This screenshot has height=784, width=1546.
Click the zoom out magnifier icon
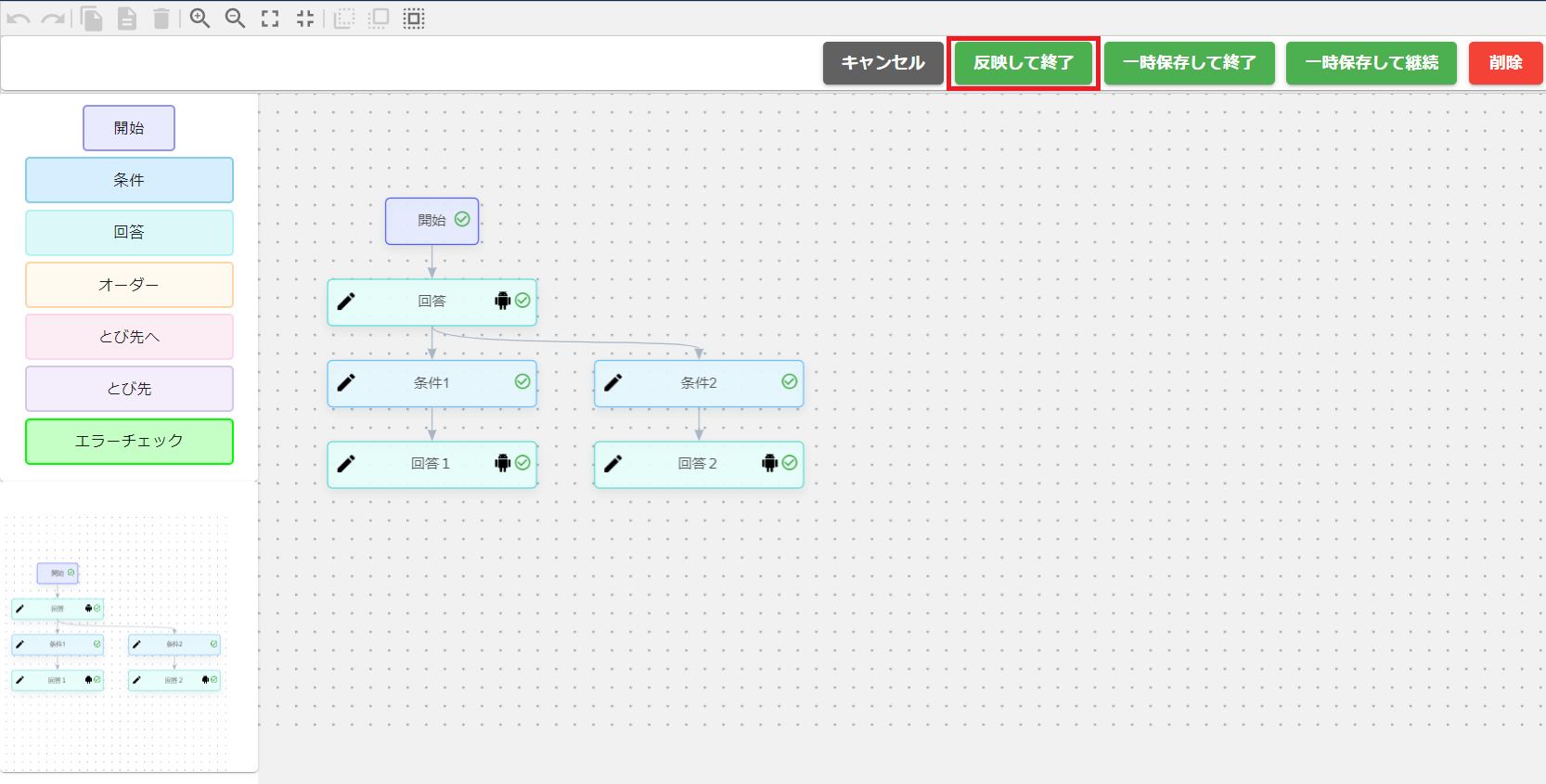[x=235, y=19]
